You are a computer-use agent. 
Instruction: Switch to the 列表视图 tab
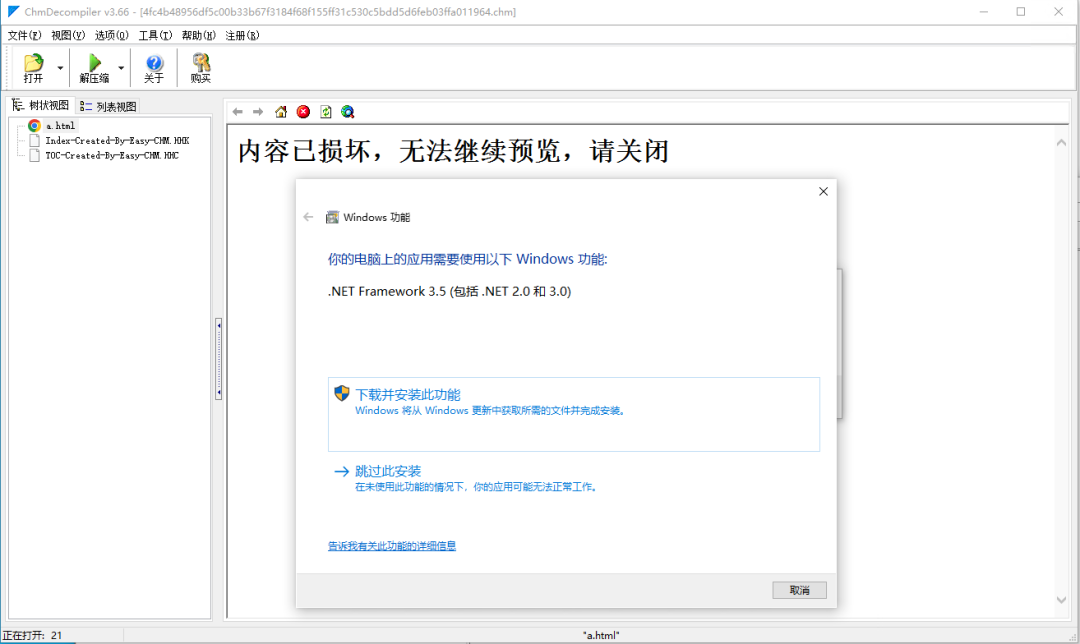point(108,106)
